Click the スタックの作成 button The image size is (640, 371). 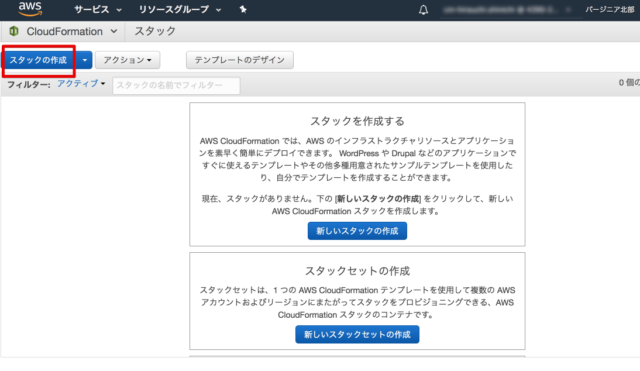coord(38,60)
